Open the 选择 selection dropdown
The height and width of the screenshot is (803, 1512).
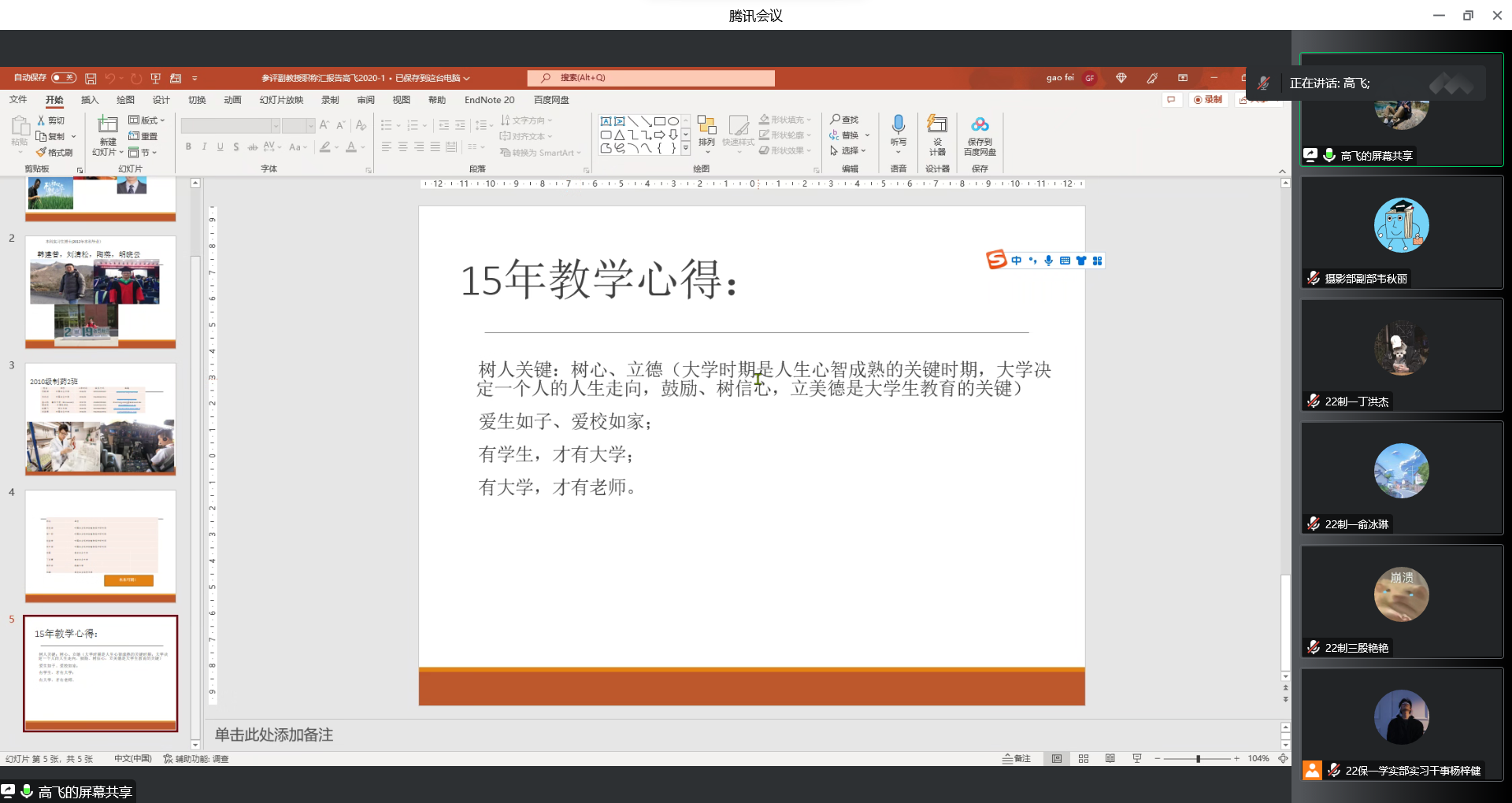848,150
